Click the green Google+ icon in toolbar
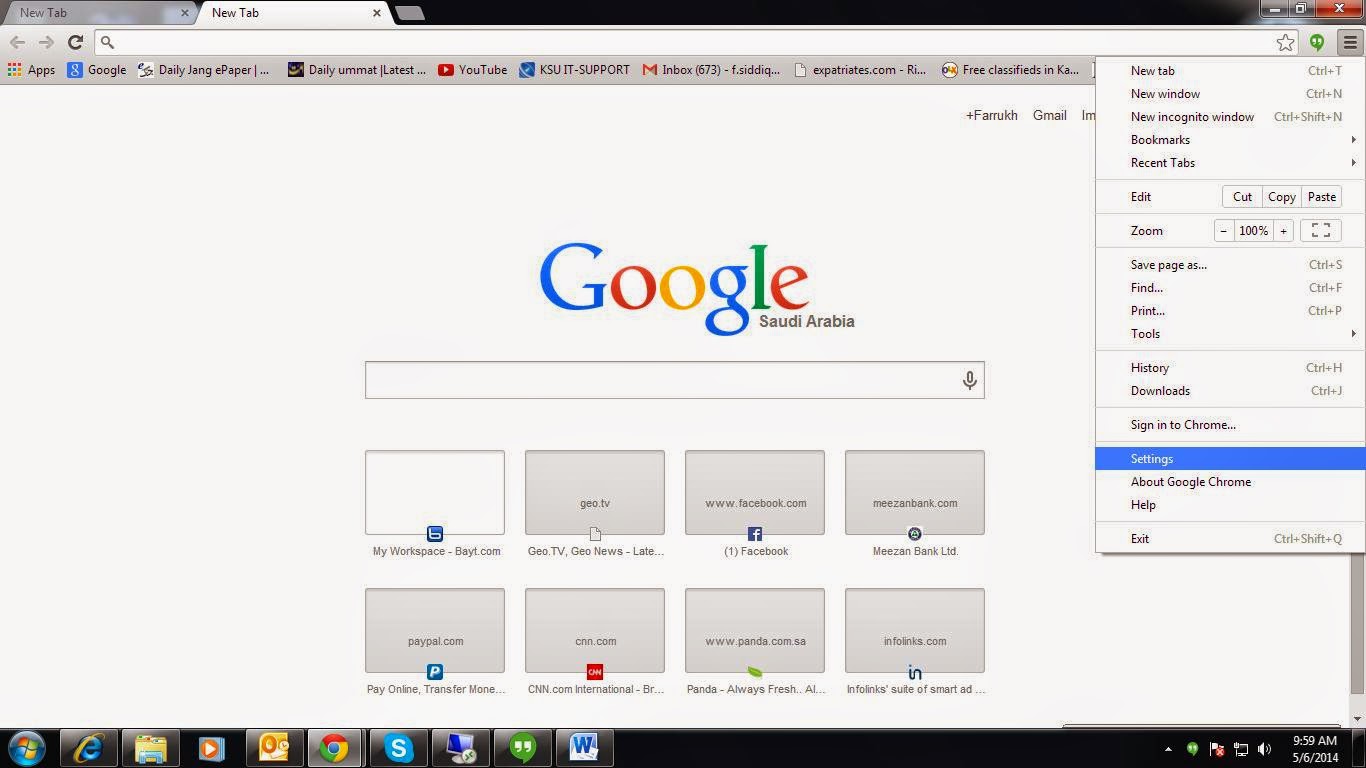 pyautogui.click(x=1317, y=42)
